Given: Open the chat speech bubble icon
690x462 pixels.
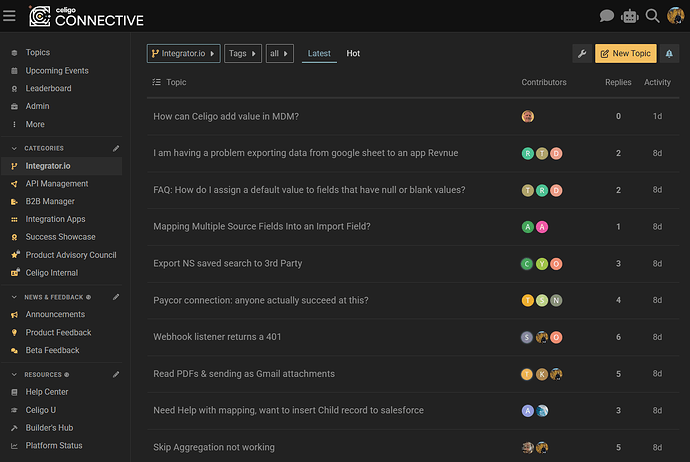Looking at the screenshot, I should coord(606,16).
